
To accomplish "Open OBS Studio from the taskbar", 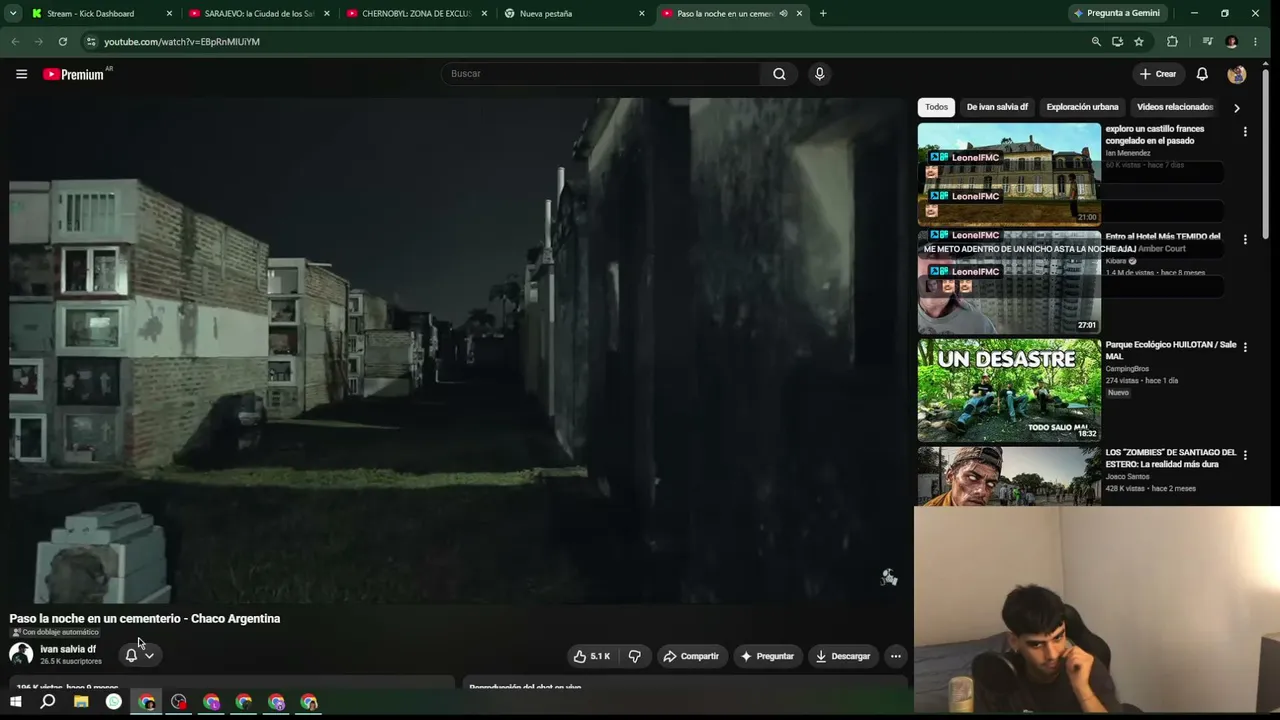I will click(179, 702).
